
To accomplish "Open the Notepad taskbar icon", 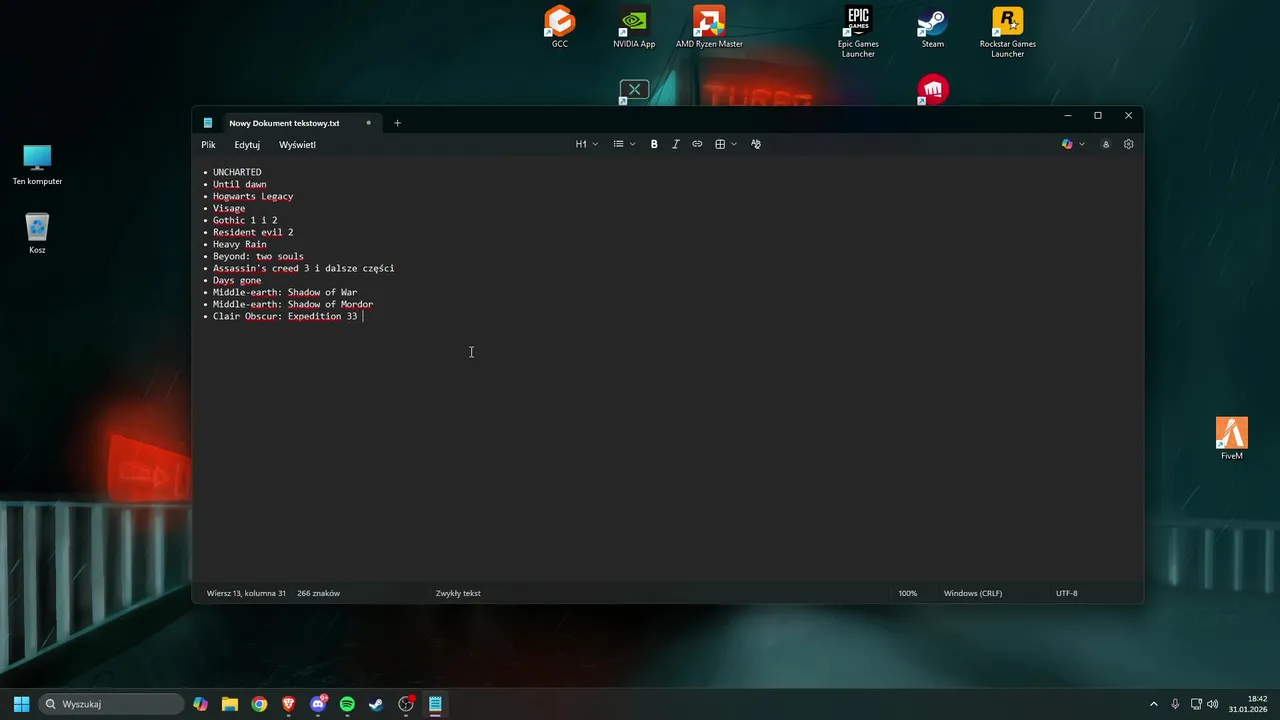I will pyautogui.click(x=435, y=704).
